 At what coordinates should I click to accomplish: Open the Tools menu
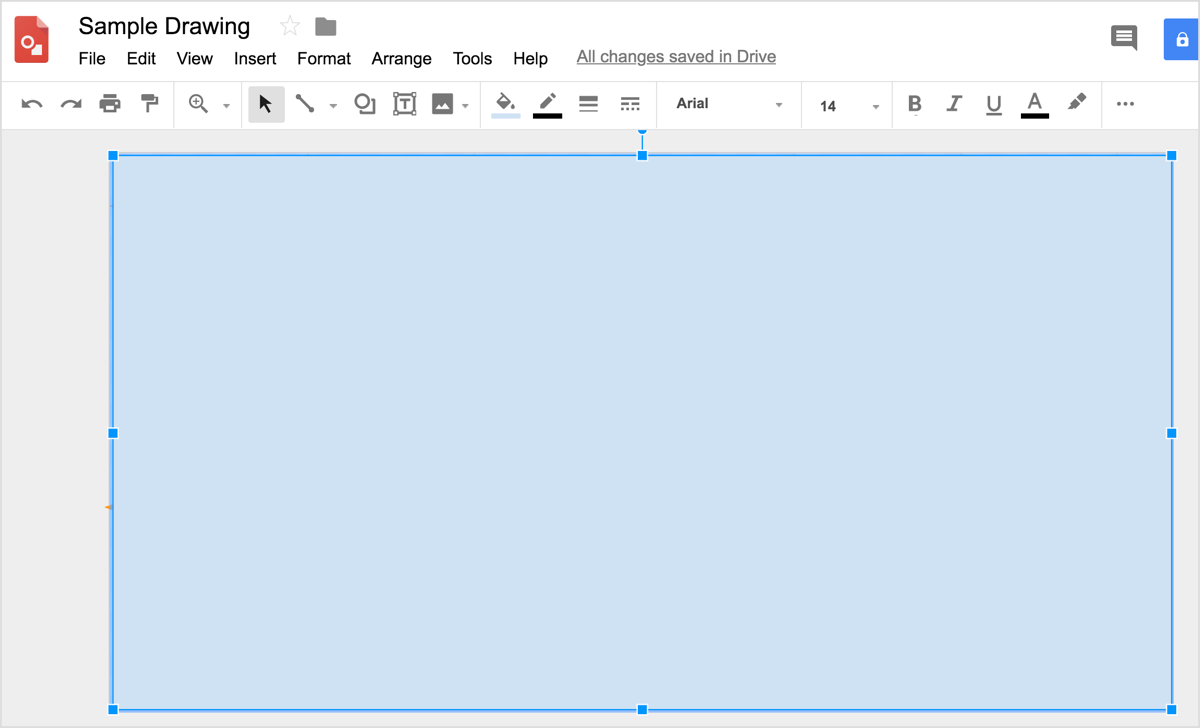(472, 58)
